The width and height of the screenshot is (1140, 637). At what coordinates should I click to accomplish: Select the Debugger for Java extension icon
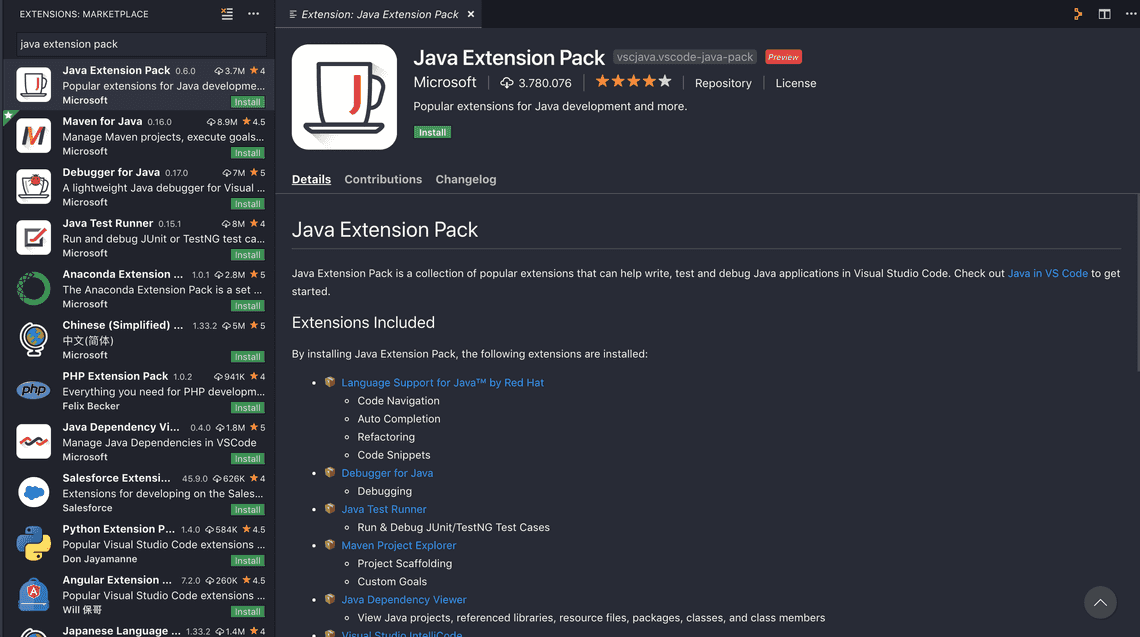tap(33, 187)
